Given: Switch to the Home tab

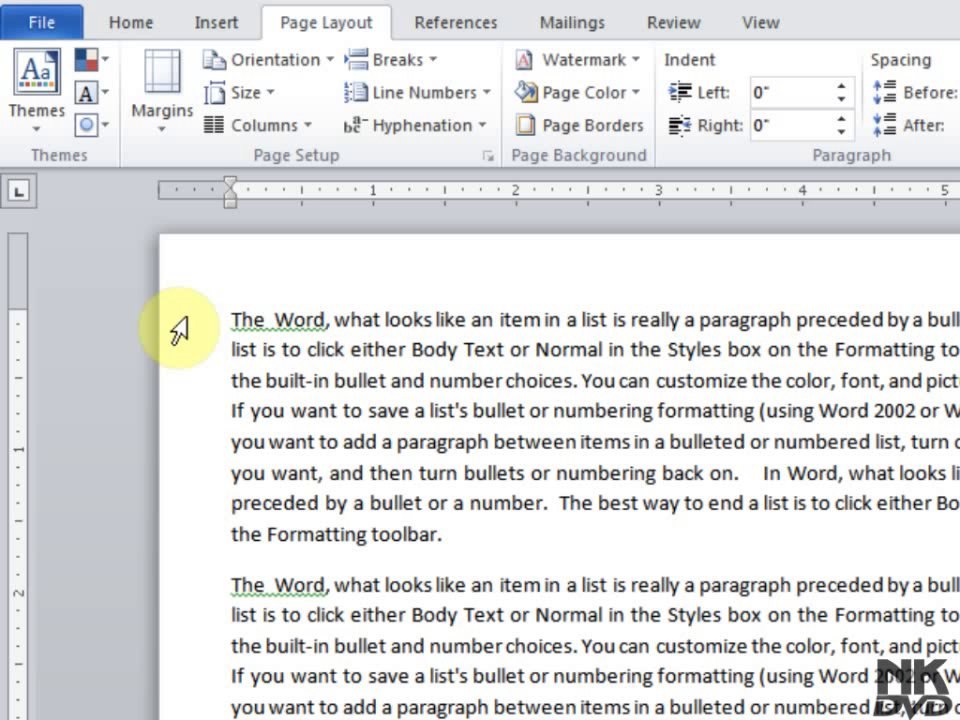Looking at the screenshot, I should tap(130, 23).
